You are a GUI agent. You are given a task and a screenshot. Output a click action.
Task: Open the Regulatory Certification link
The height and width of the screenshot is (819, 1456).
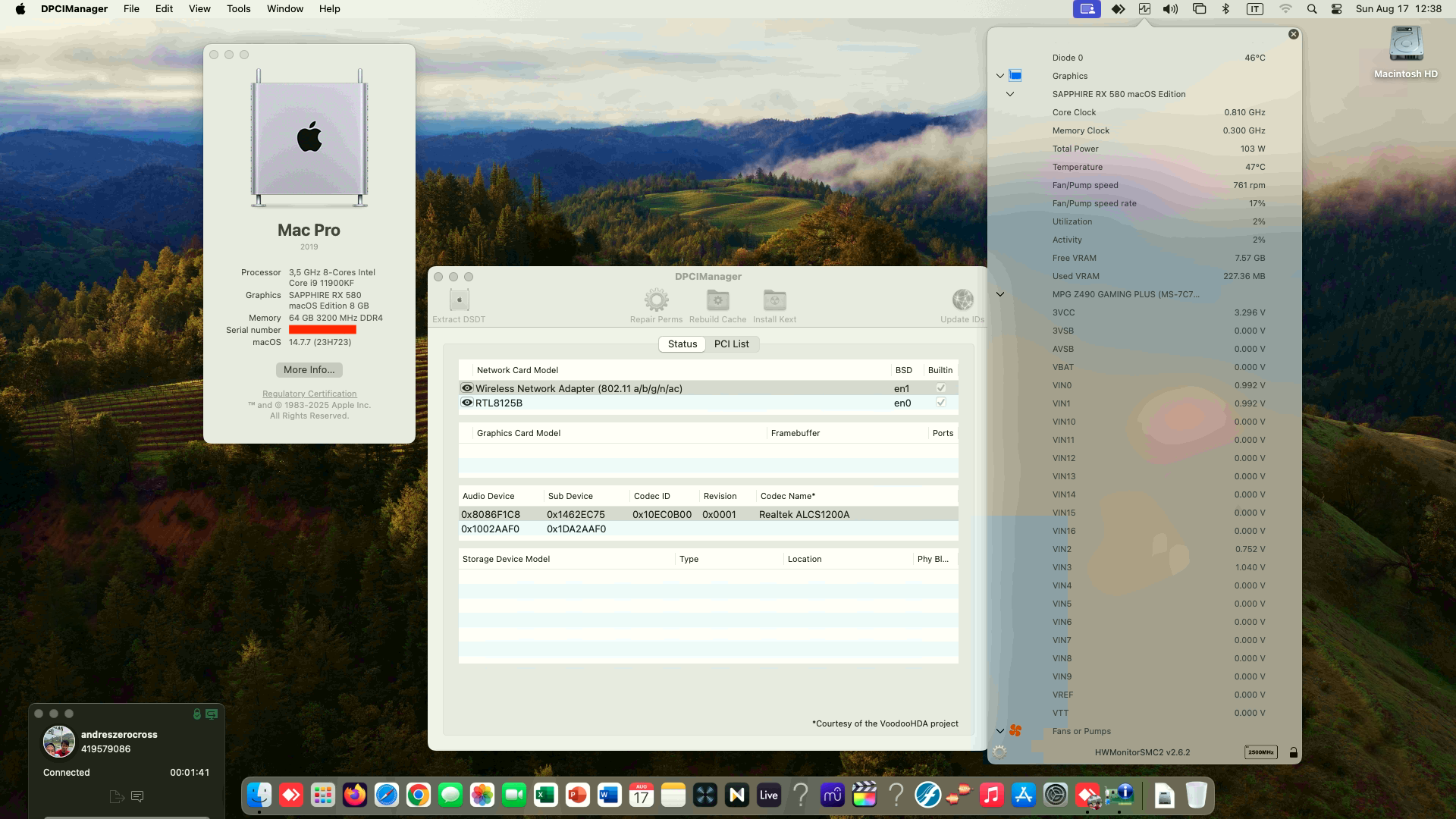point(309,393)
